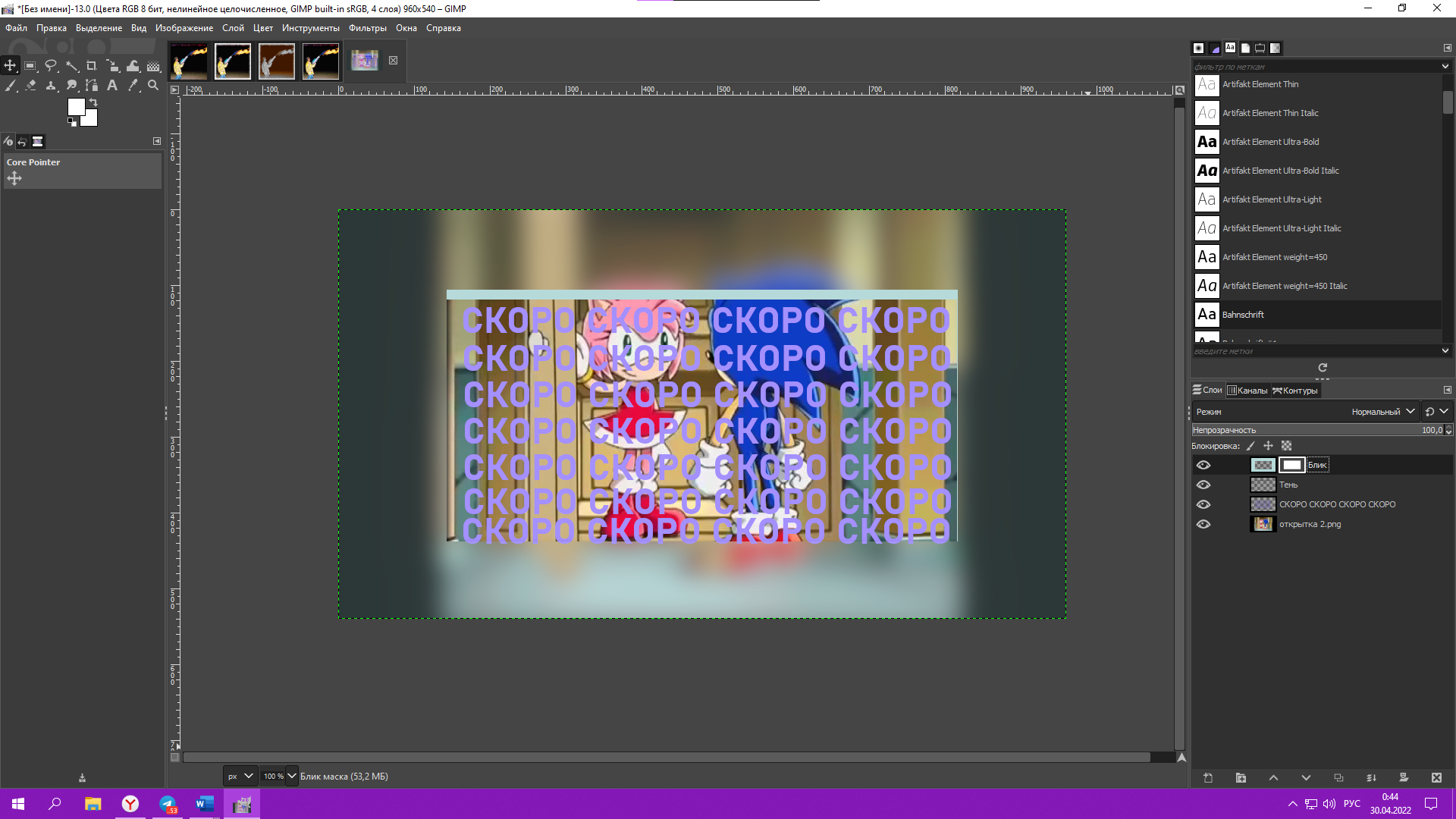
Task: Select the Free Select lasso tool
Action: tap(51, 66)
